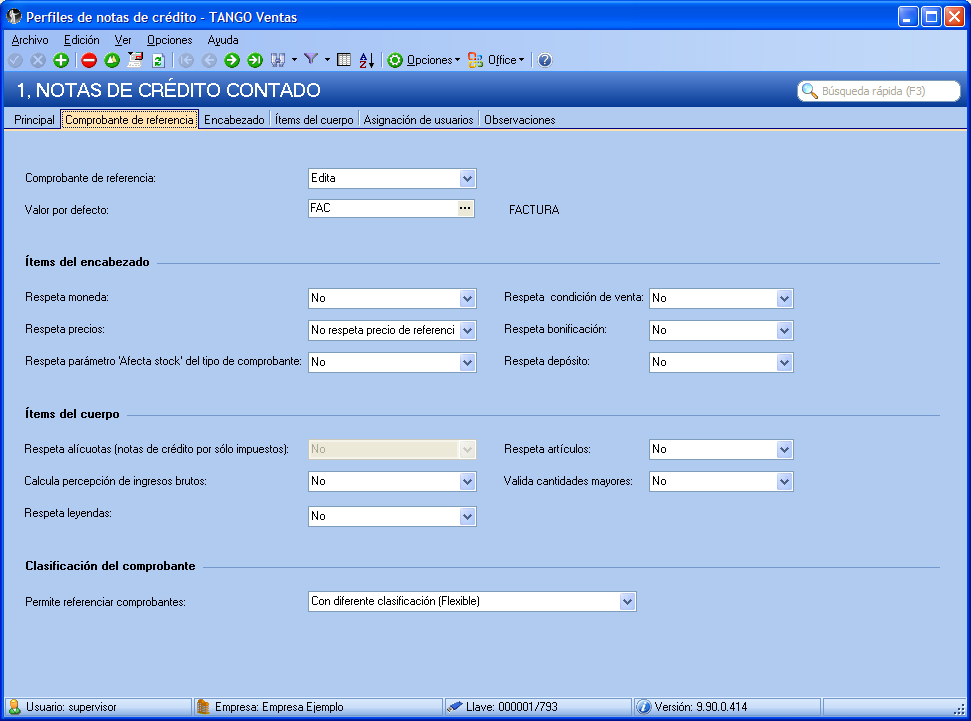This screenshot has width=971, height=721.
Task: Click the refresh document toolbar icon
Action: 158,60
